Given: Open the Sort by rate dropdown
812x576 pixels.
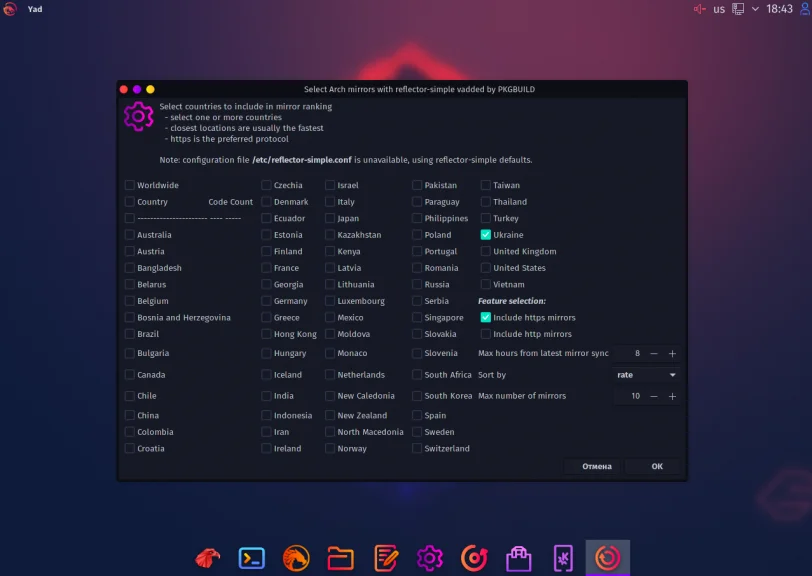Looking at the screenshot, I should (x=645, y=374).
